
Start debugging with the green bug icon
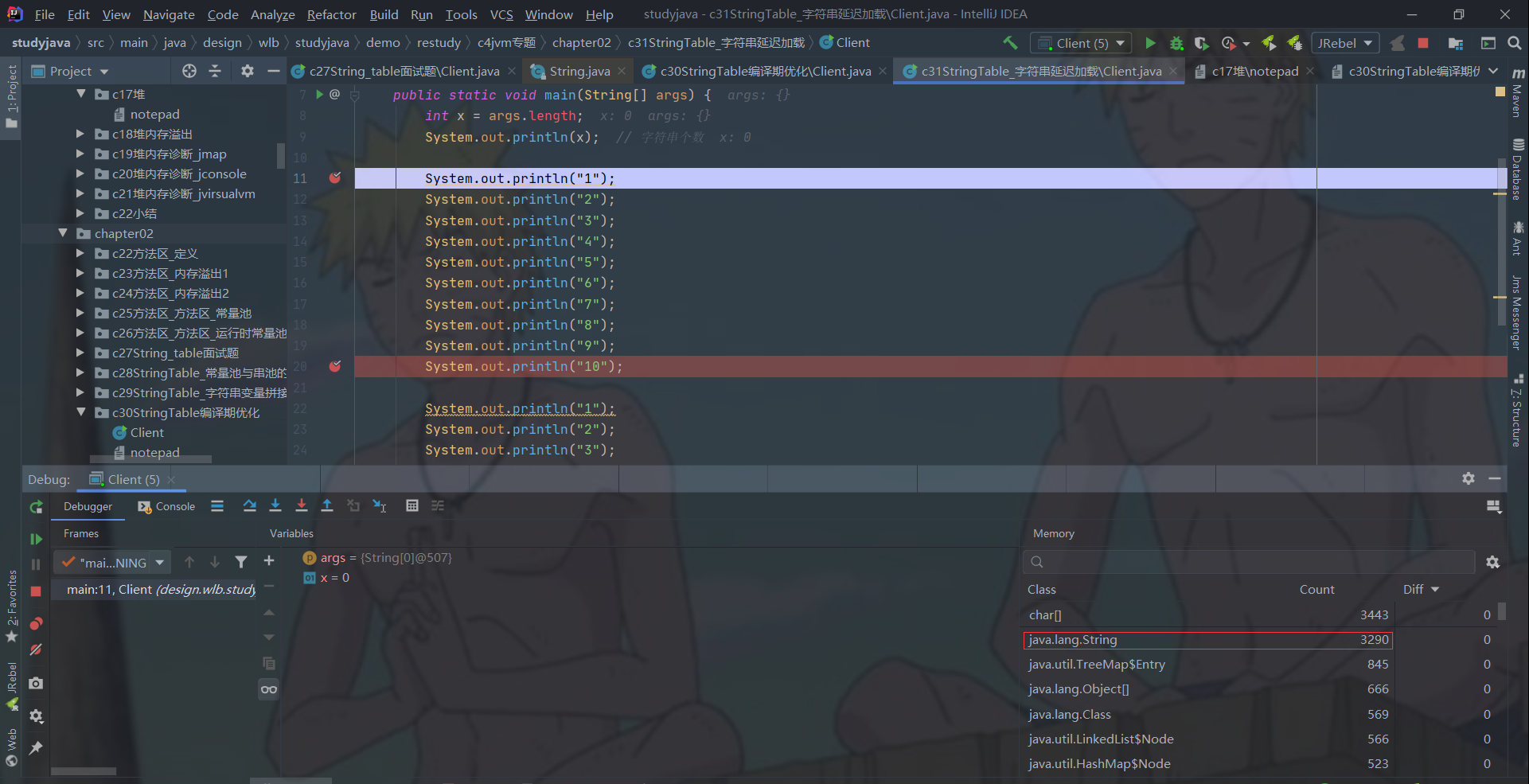[1176, 43]
